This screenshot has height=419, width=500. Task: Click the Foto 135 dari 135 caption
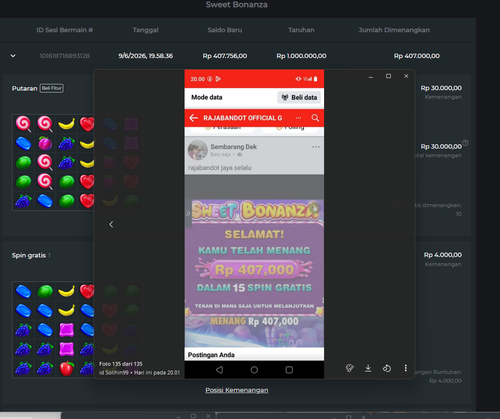coord(121,364)
